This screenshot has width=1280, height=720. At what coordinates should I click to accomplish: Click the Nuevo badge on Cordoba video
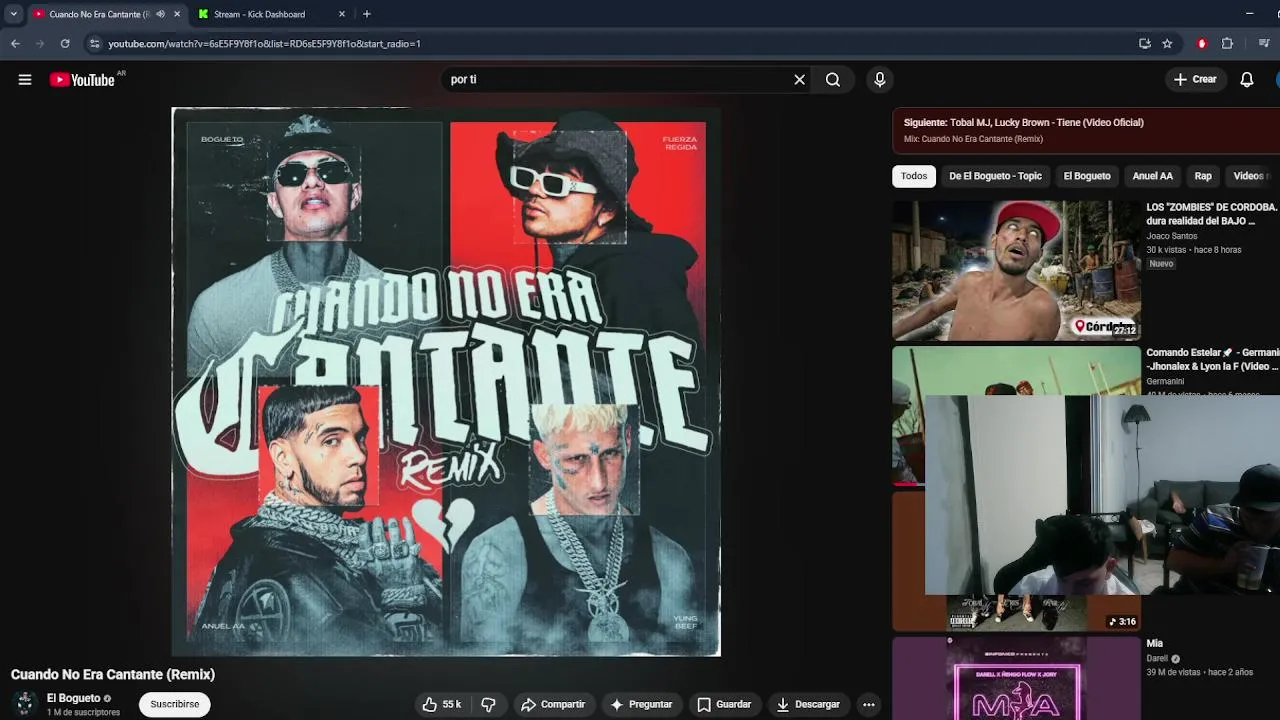tap(1161, 264)
